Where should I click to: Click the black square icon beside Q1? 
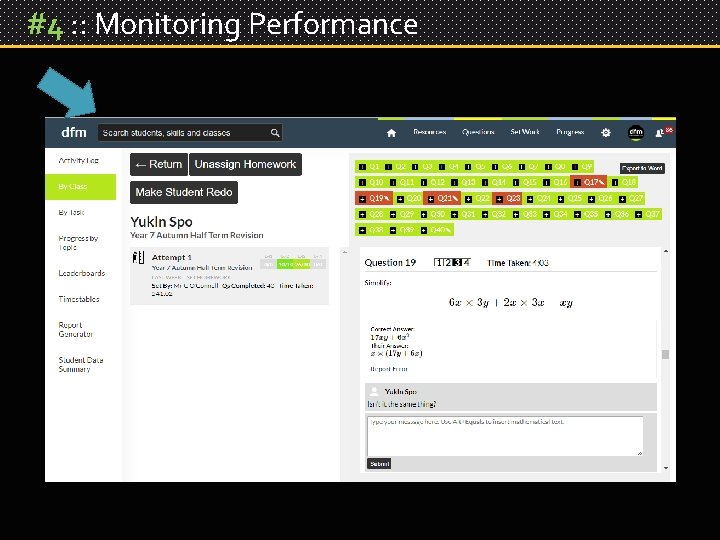tap(362, 167)
